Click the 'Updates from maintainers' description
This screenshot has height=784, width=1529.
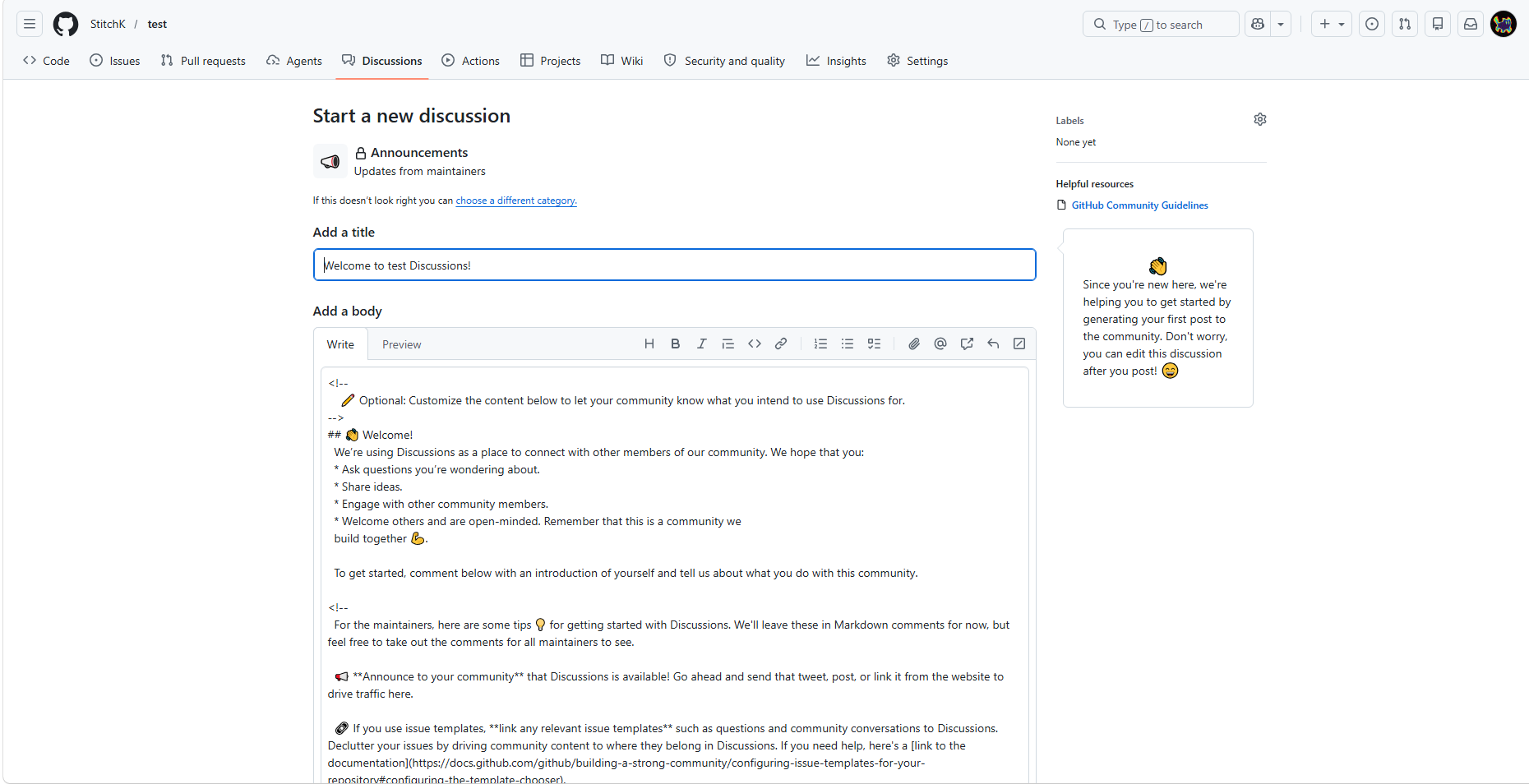[420, 171]
